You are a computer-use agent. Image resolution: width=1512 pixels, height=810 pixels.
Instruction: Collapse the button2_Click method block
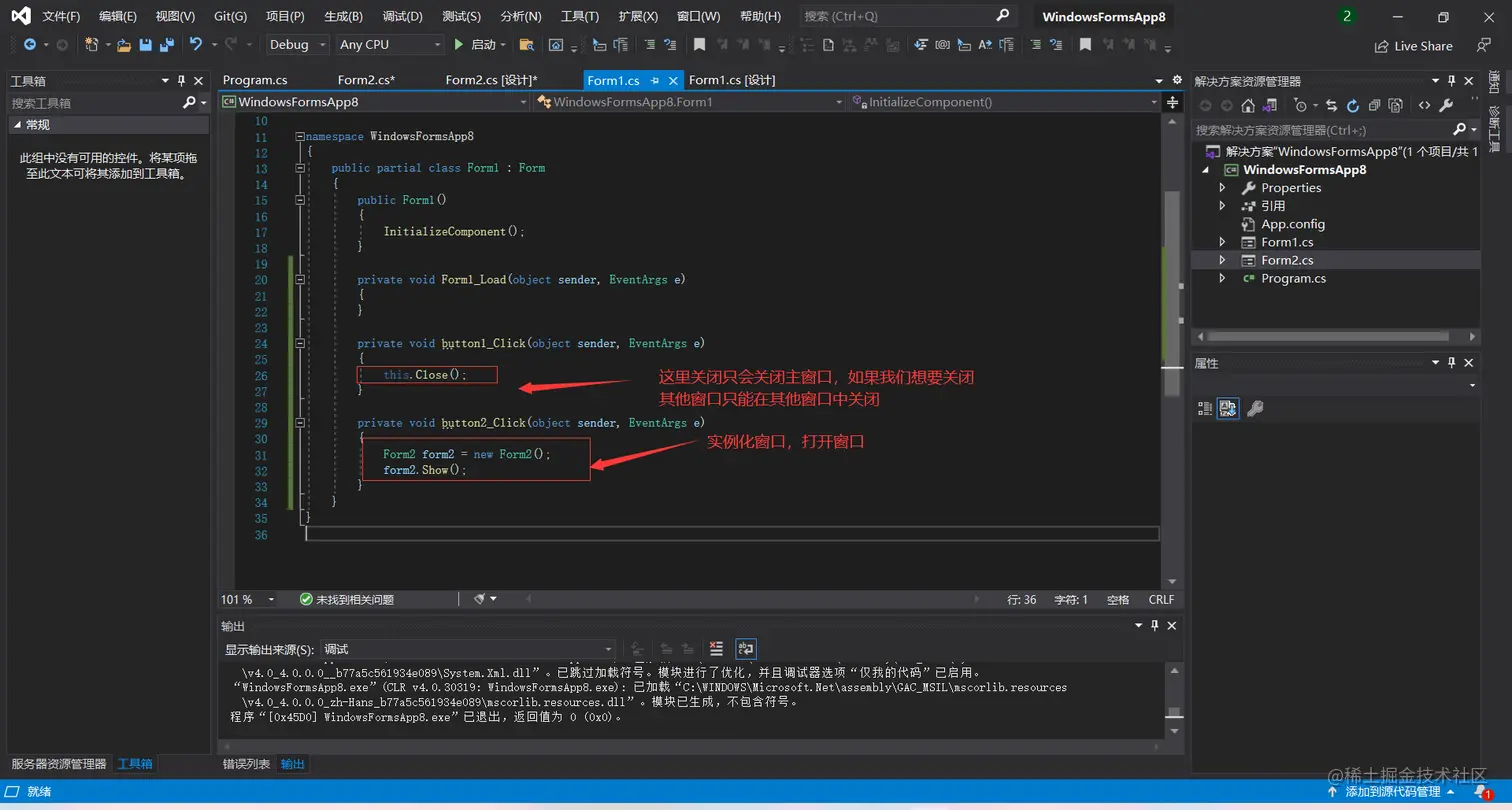tap(300, 423)
